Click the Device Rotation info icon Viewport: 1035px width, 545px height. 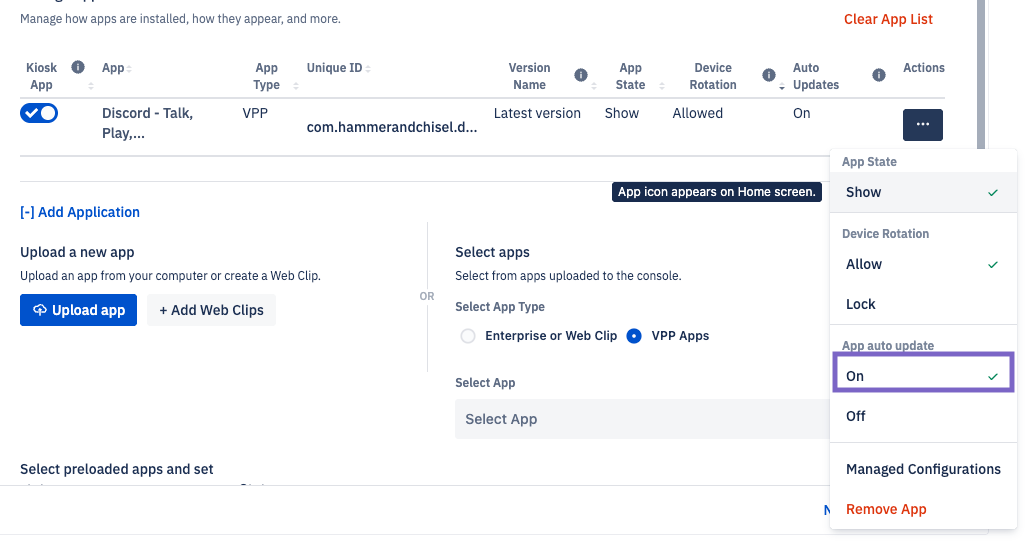coord(769,75)
